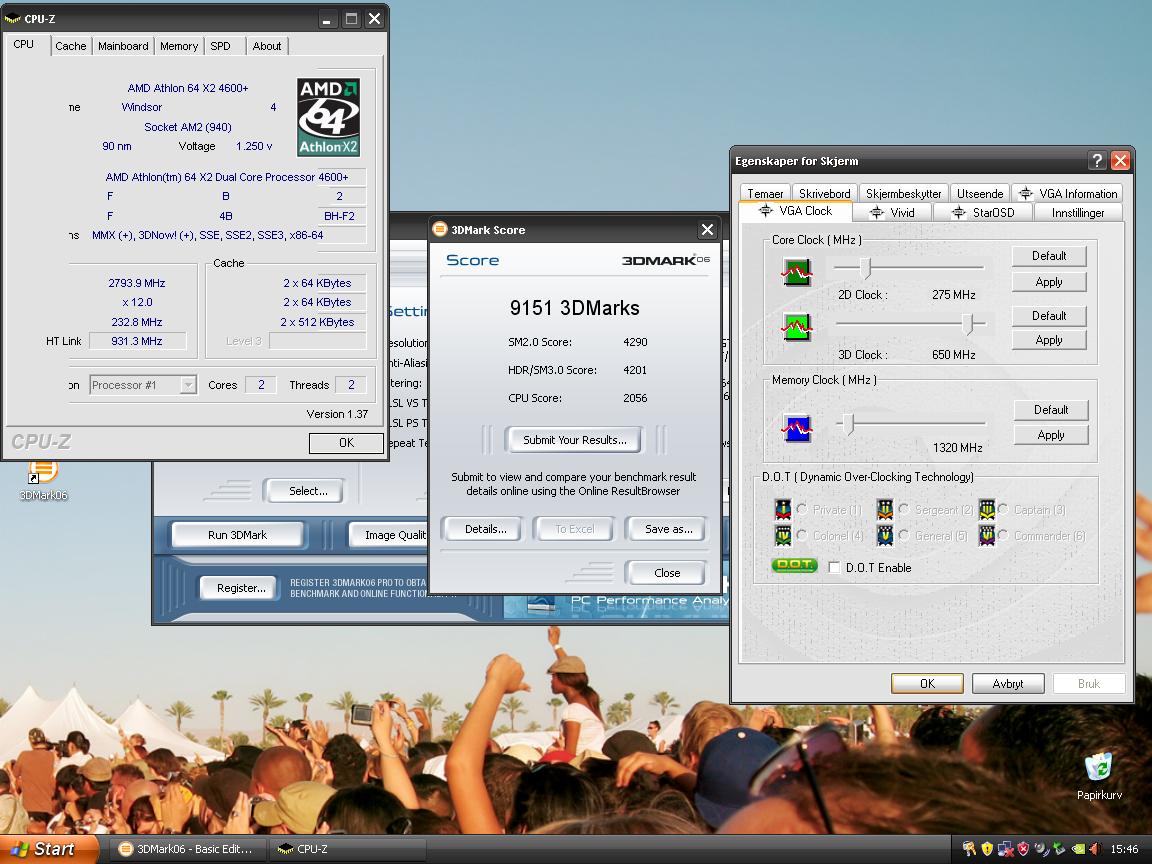The width and height of the screenshot is (1152, 864).
Task: Enable the D.O.T Enable checkbox
Action: point(835,567)
